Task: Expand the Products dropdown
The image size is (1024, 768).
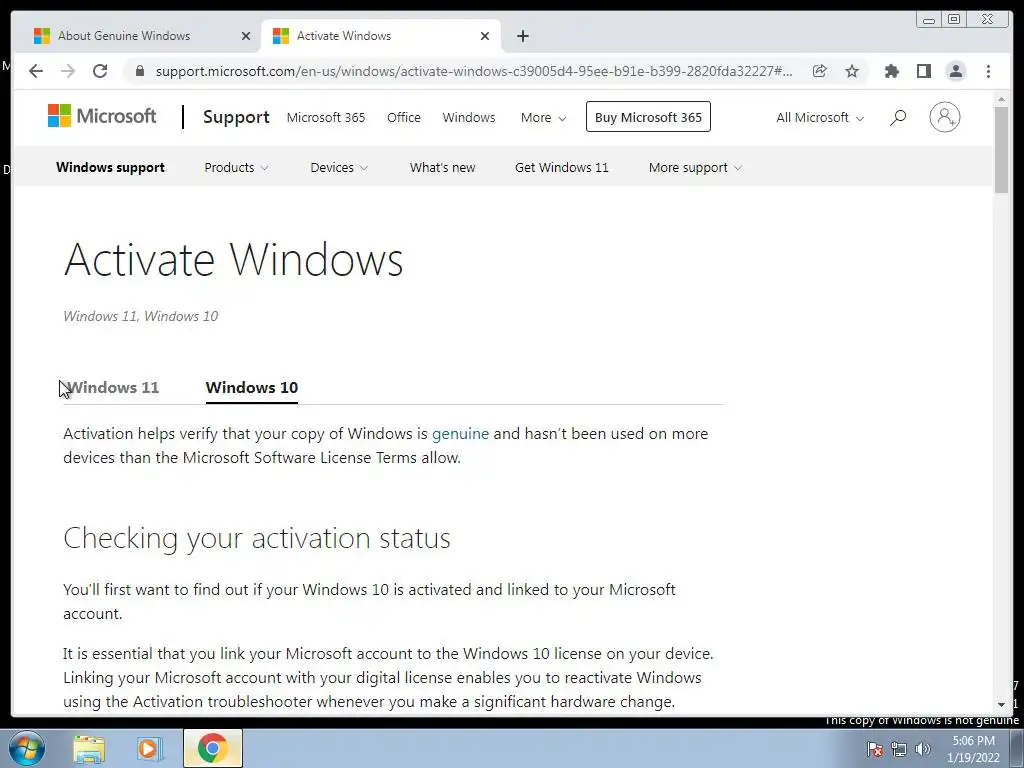Action: point(236,167)
